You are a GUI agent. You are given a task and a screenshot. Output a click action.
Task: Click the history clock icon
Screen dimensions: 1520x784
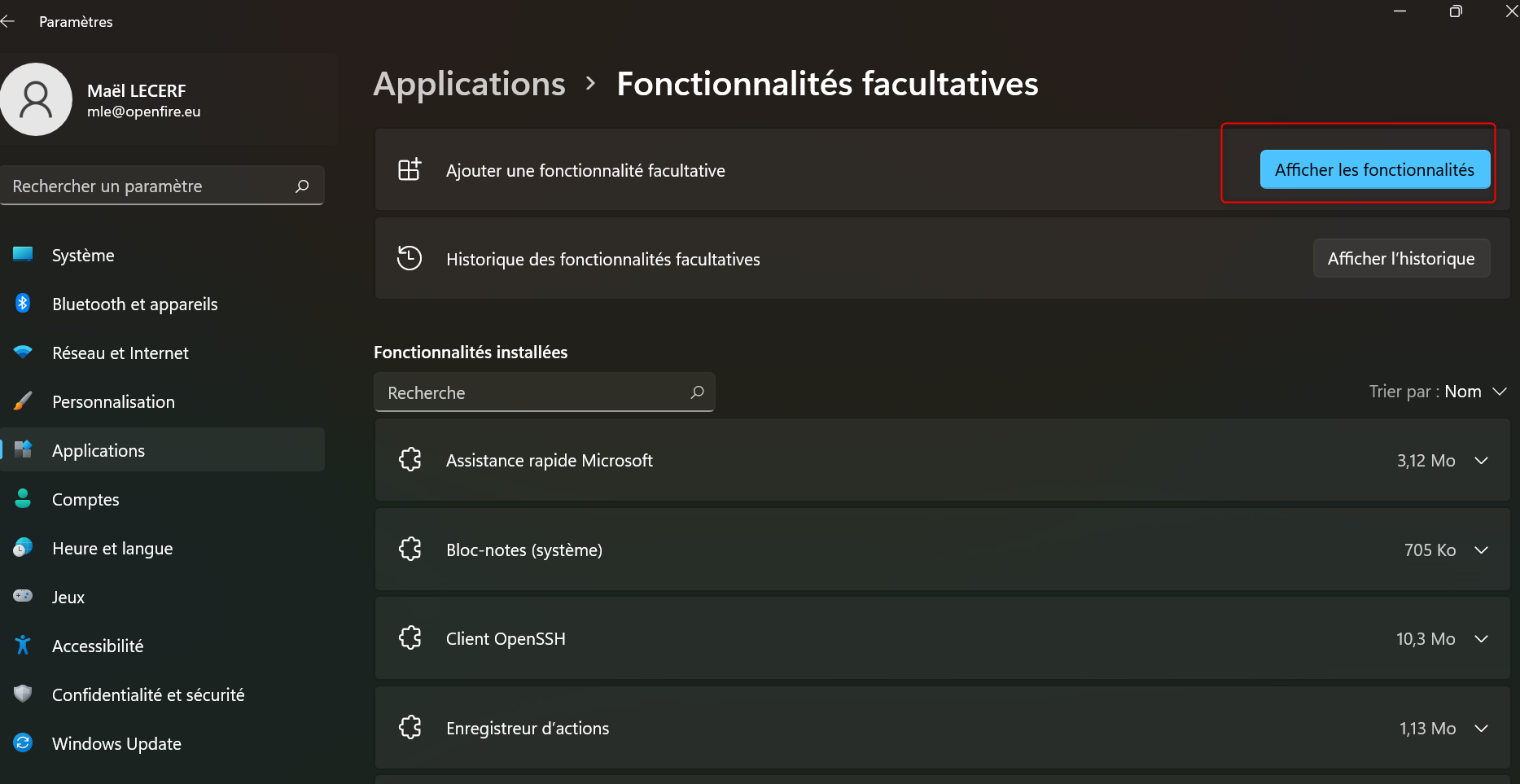410,258
